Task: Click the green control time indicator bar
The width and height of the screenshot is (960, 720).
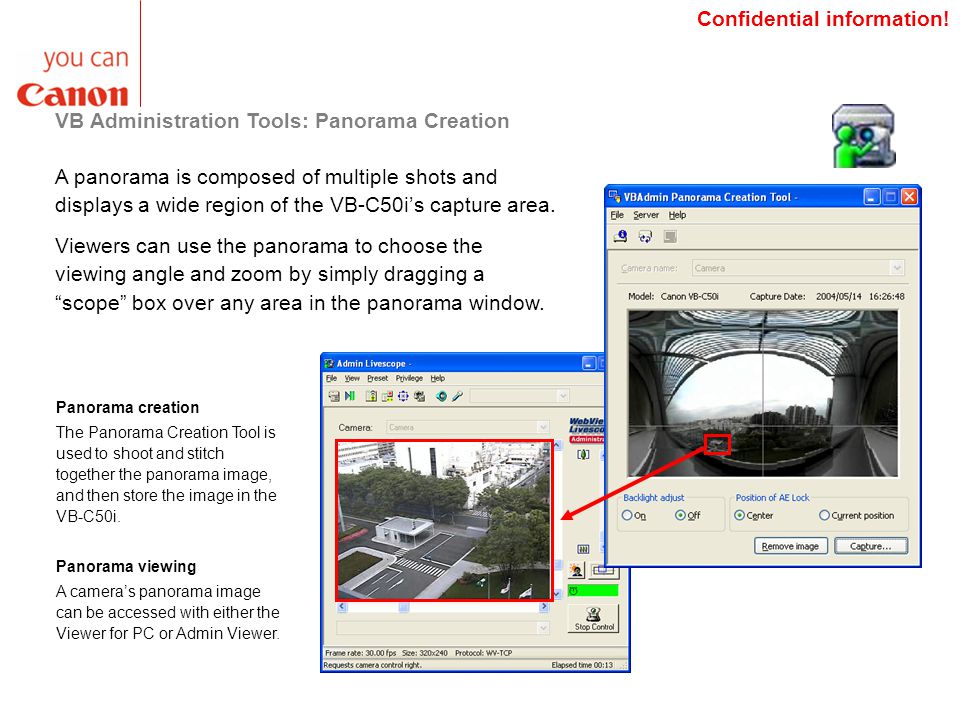Action: click(x=593, y=591)
